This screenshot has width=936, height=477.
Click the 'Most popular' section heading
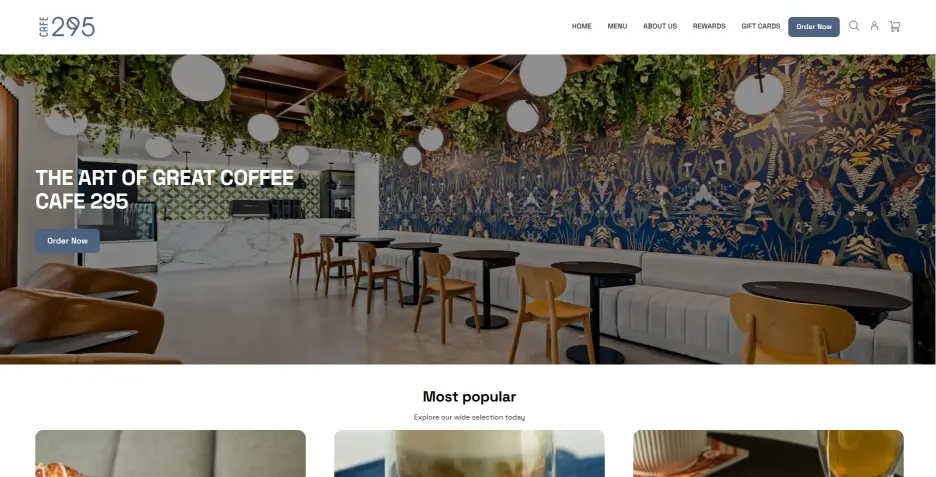pos(469,397)
